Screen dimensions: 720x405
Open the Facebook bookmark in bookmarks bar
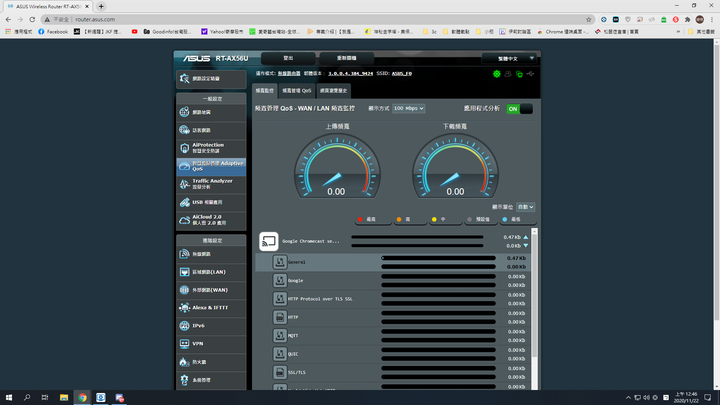click(x=53, y=32)
